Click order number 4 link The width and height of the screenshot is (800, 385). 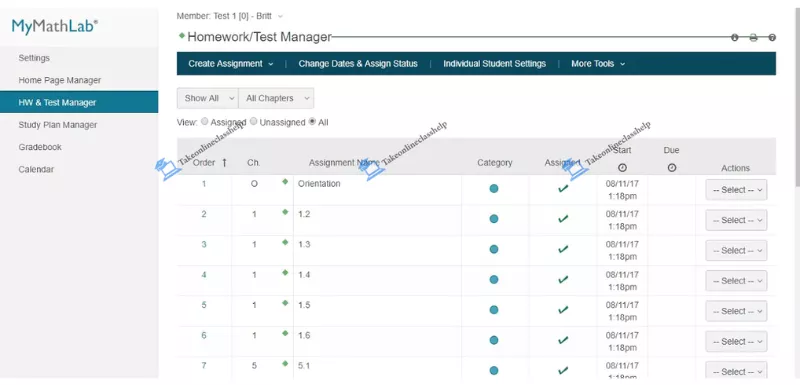[204, 275]
